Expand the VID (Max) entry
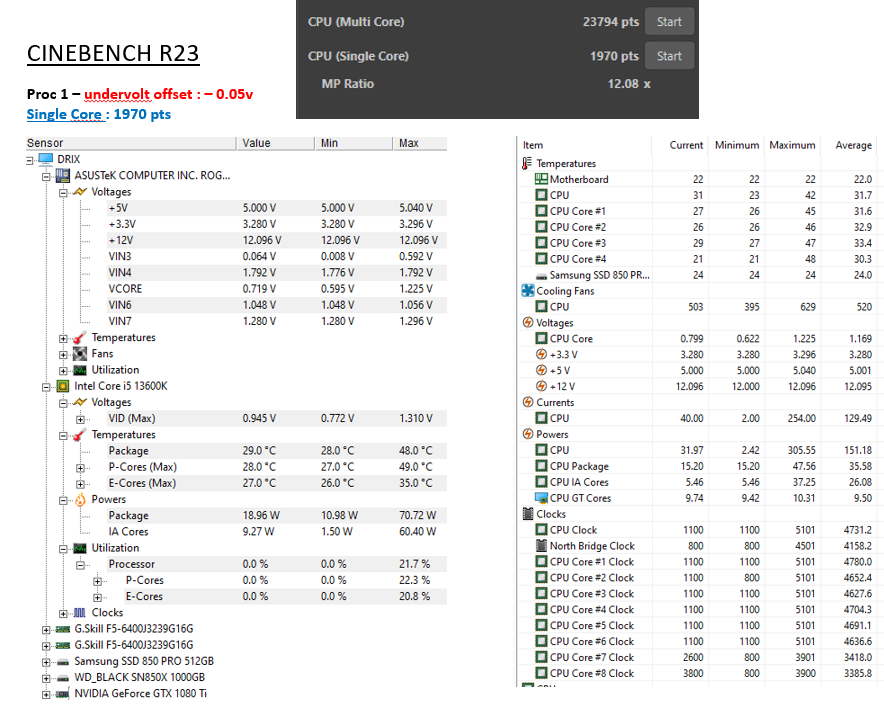 pyautogui.click(x=80, y=419)
